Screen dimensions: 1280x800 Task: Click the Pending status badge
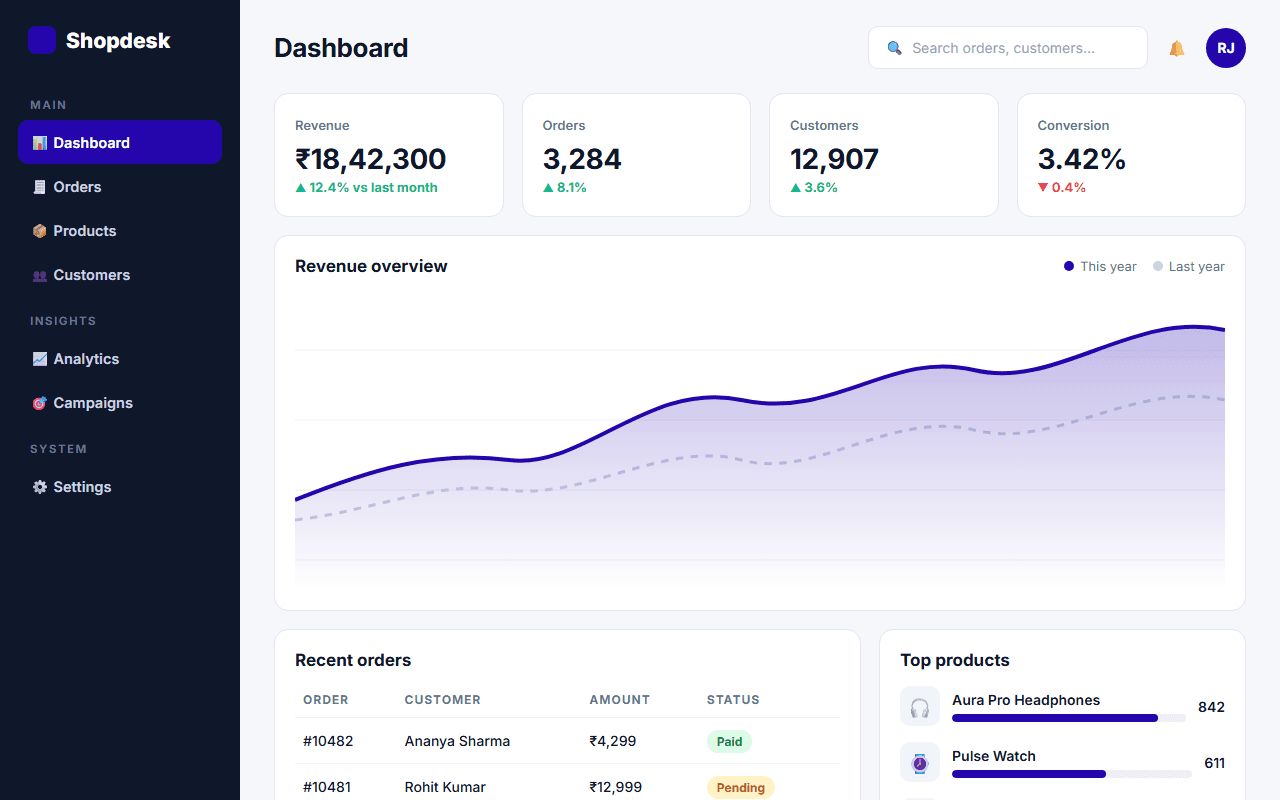741,787
